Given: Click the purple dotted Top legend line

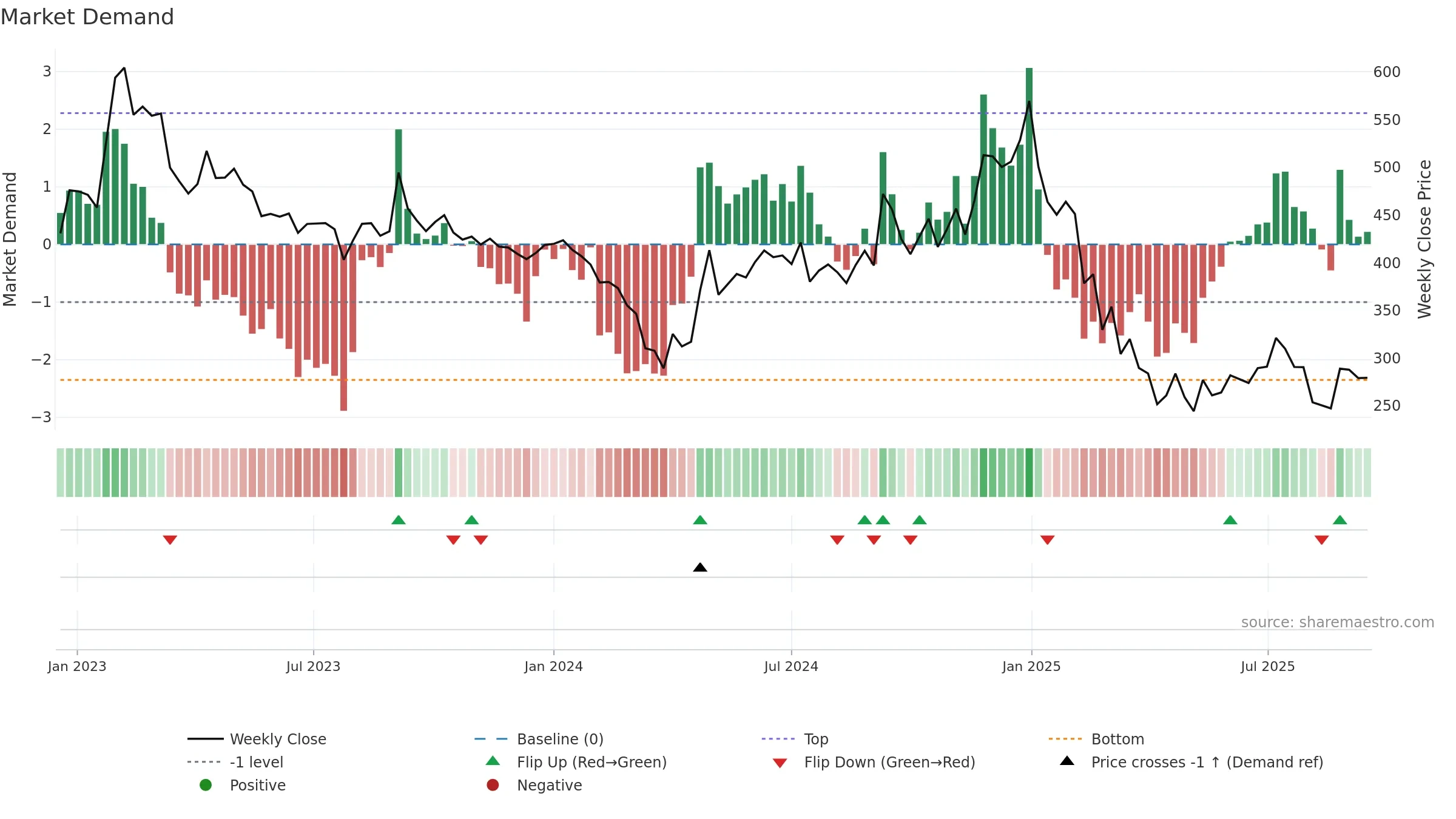Looking at the screenshot, I should click(778, 739).
